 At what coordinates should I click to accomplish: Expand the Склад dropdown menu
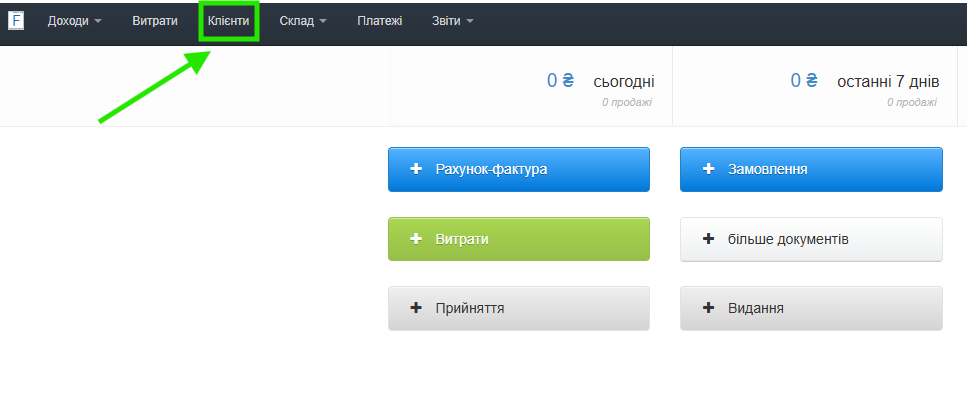pyautogui.click(x=303, y=21)
